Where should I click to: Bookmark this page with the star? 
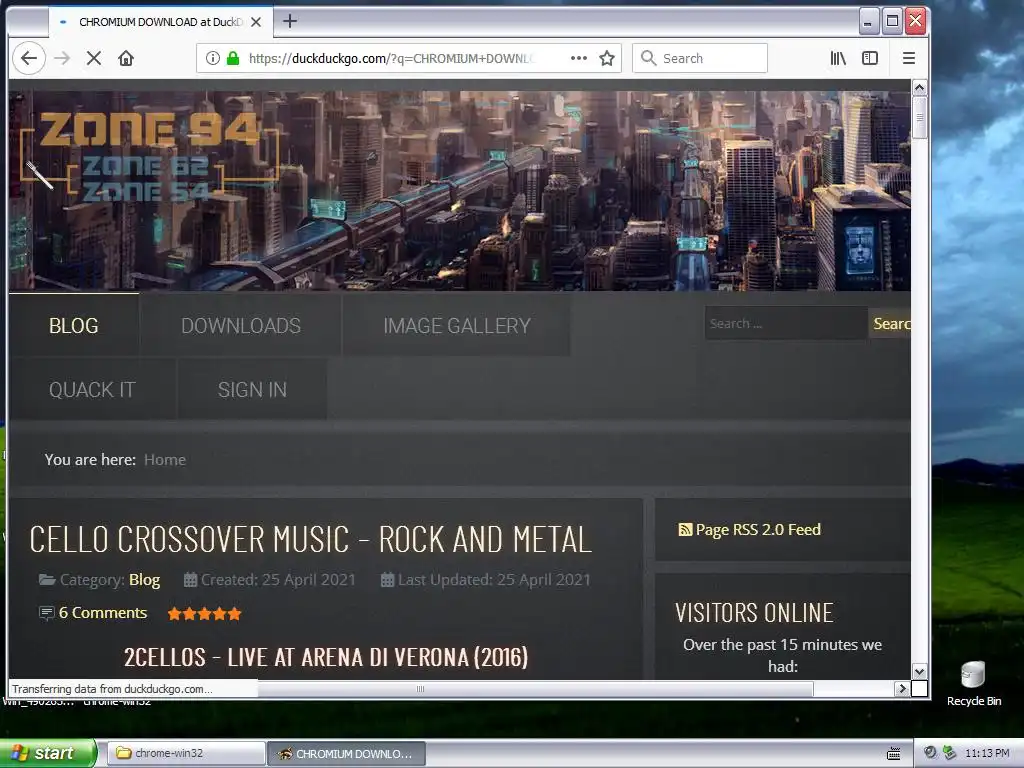(x=607, y=58)
